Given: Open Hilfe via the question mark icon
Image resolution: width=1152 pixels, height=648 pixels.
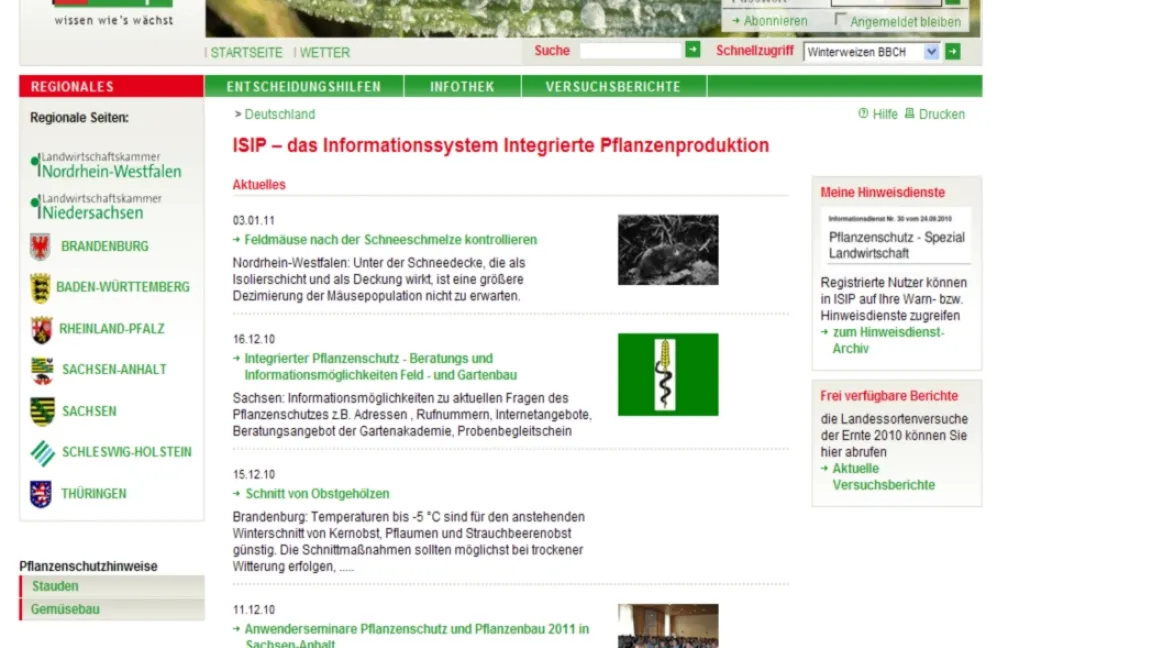Looking at the screenshot, I should (x=862, y=114).
